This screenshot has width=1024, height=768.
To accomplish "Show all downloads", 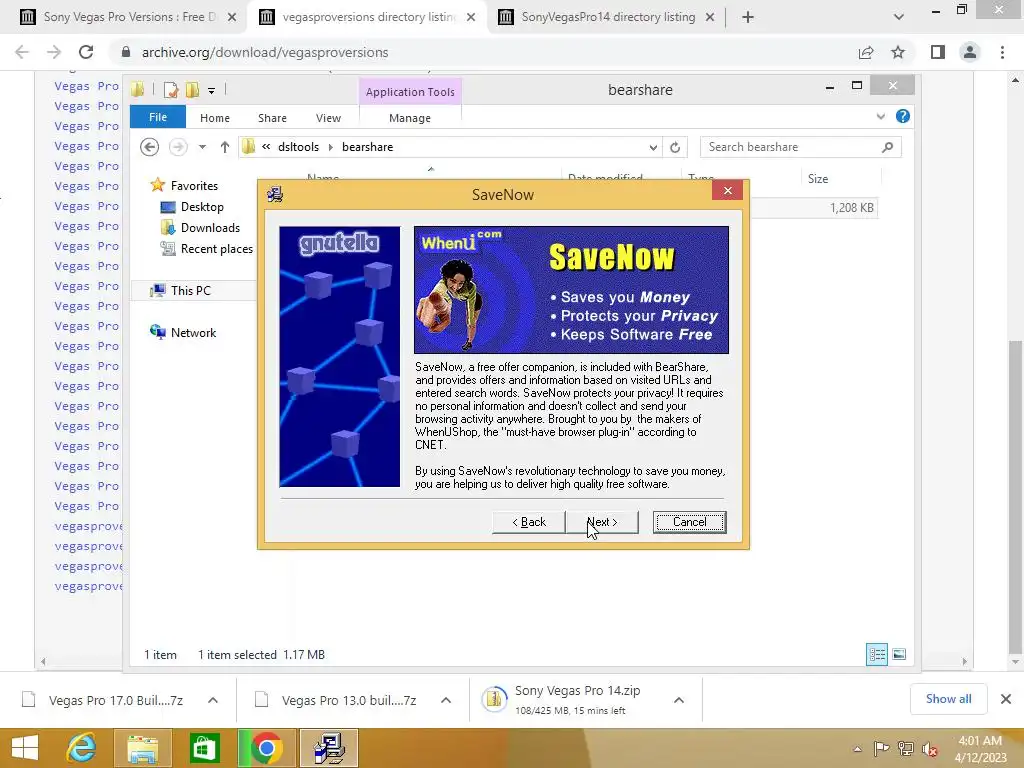I will [948, 699].
